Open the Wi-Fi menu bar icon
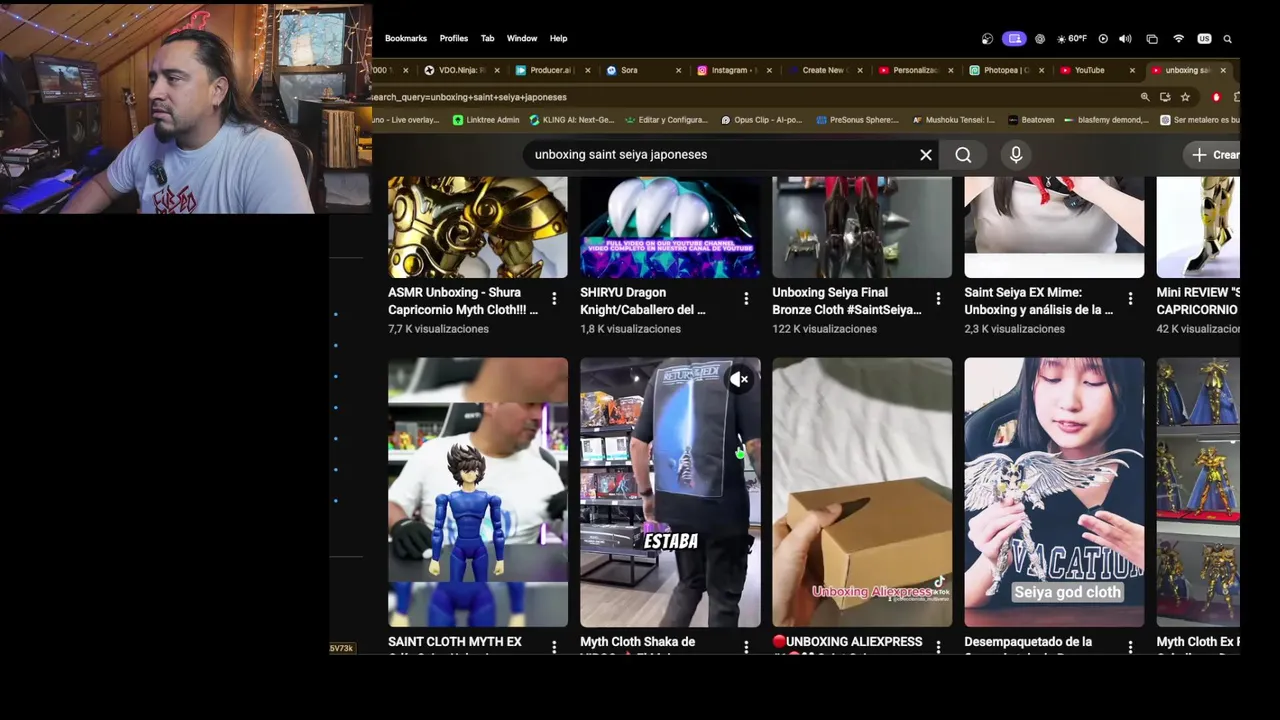The image size is (1280, 720). (x=1179, y=39)
